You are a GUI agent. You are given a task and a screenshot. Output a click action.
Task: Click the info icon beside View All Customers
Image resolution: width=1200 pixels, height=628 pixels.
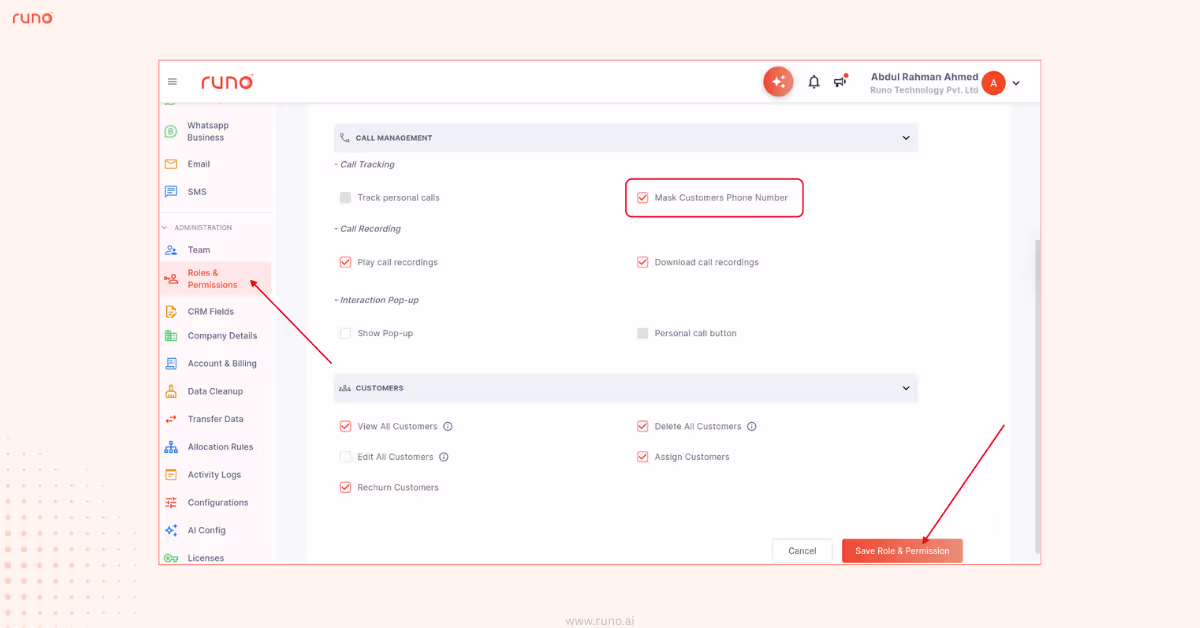(x=448, y=426)
